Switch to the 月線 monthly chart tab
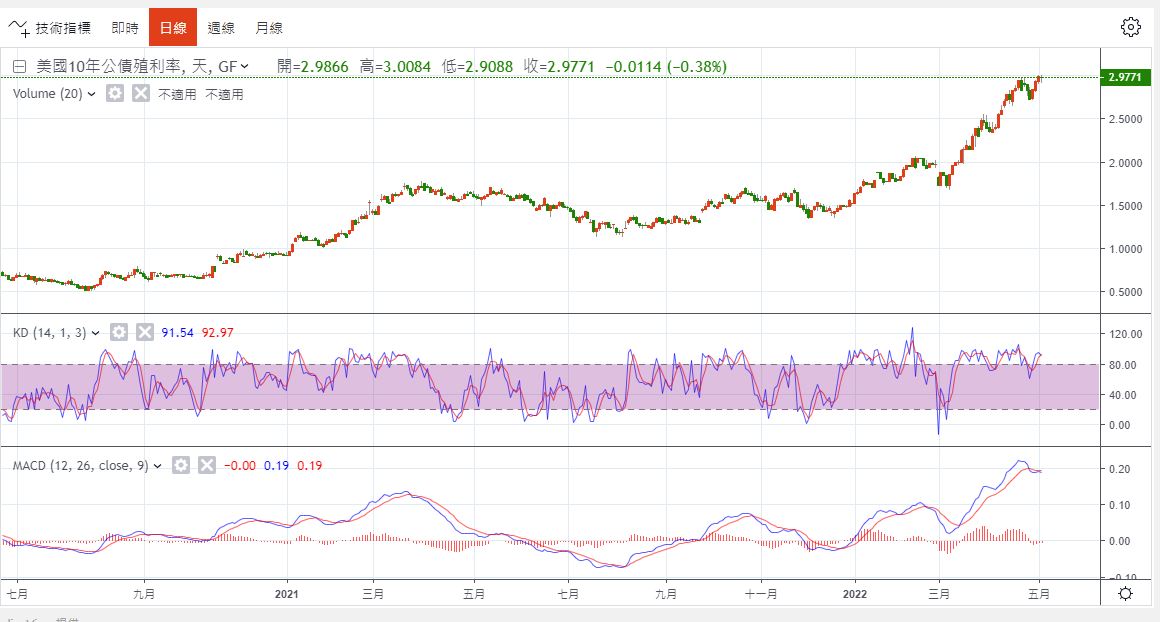 click(x=269, y=27)
